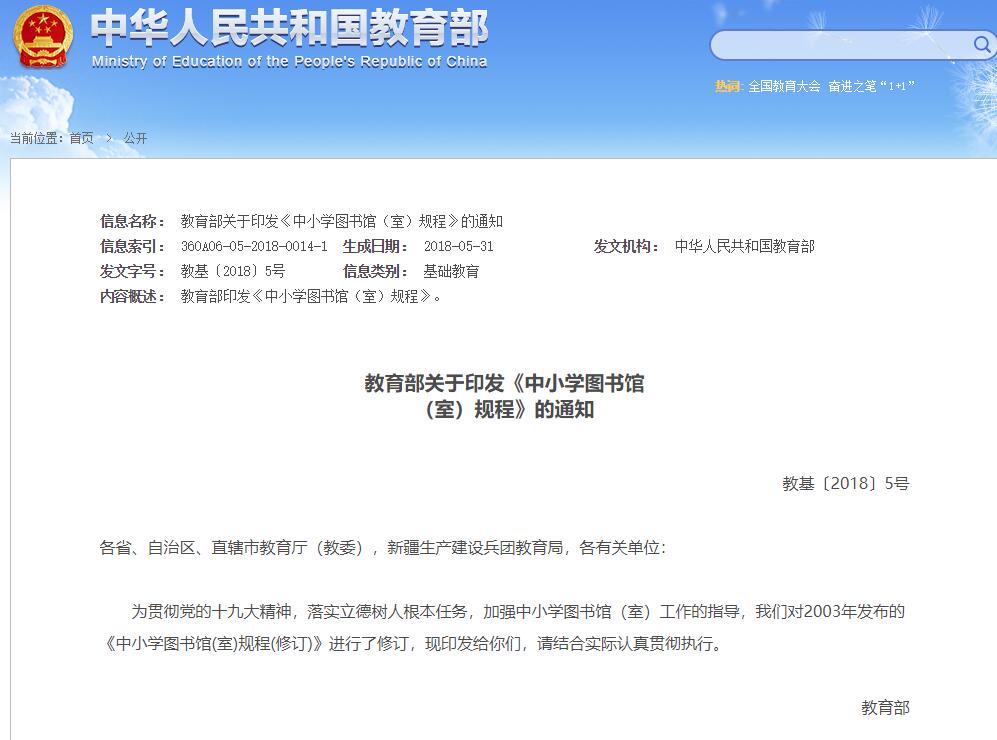Open the 奋进之笔 "1+1" hot topic link
Viewport: 997px width, 740px height.
pos(871,86)
